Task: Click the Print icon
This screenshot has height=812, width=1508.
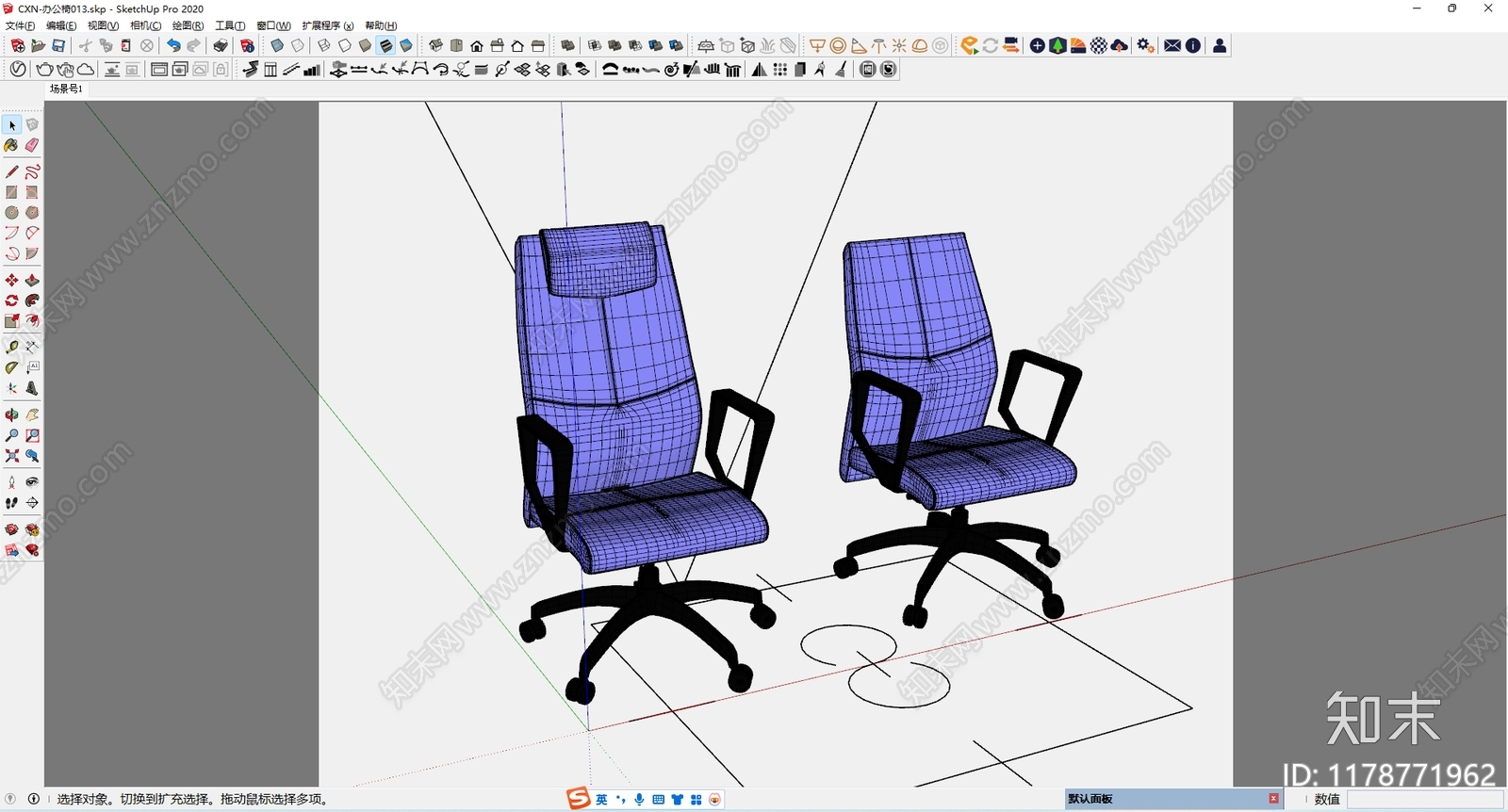Action: [x=221, y=45]
